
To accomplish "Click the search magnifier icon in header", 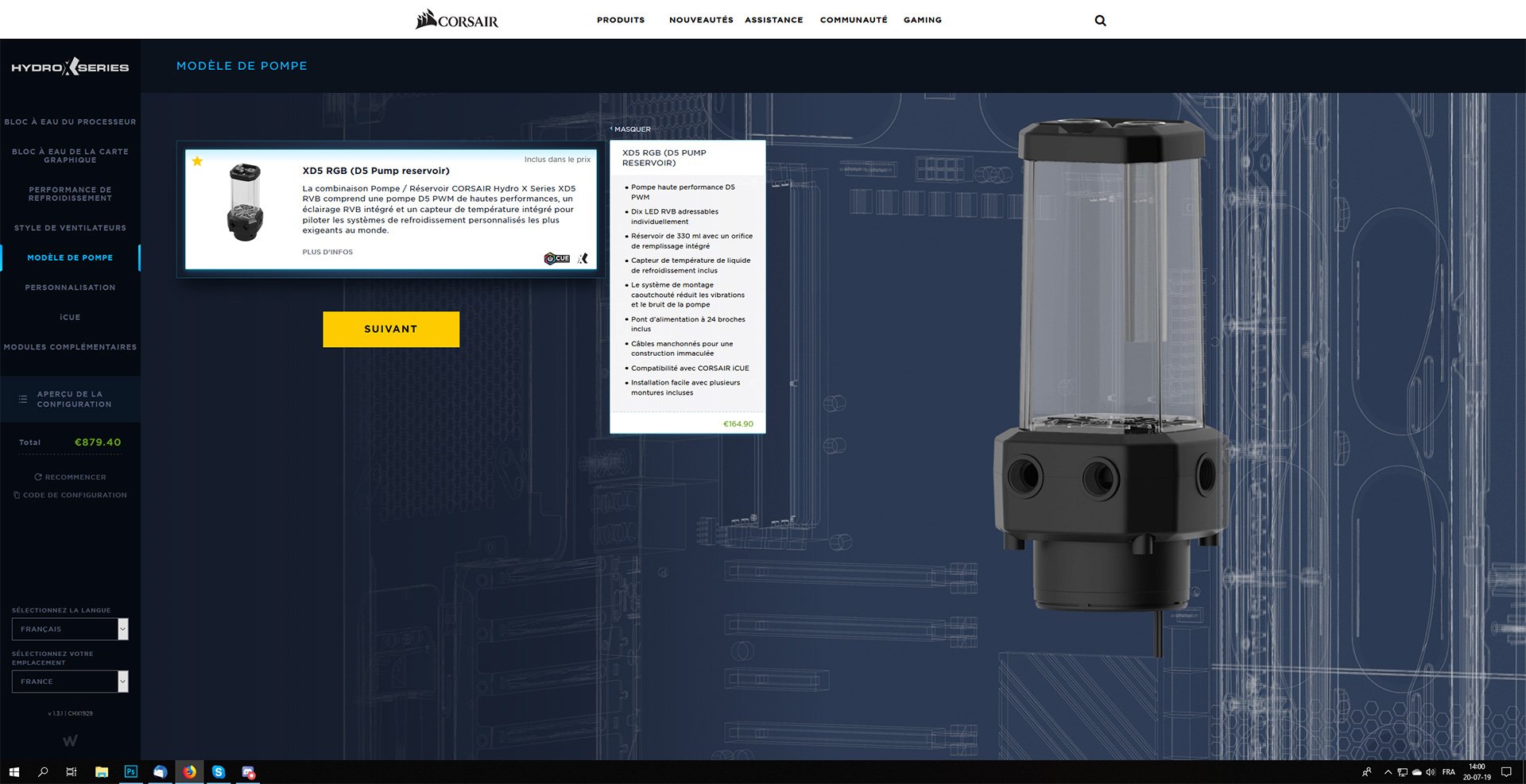I will 1100,21.
